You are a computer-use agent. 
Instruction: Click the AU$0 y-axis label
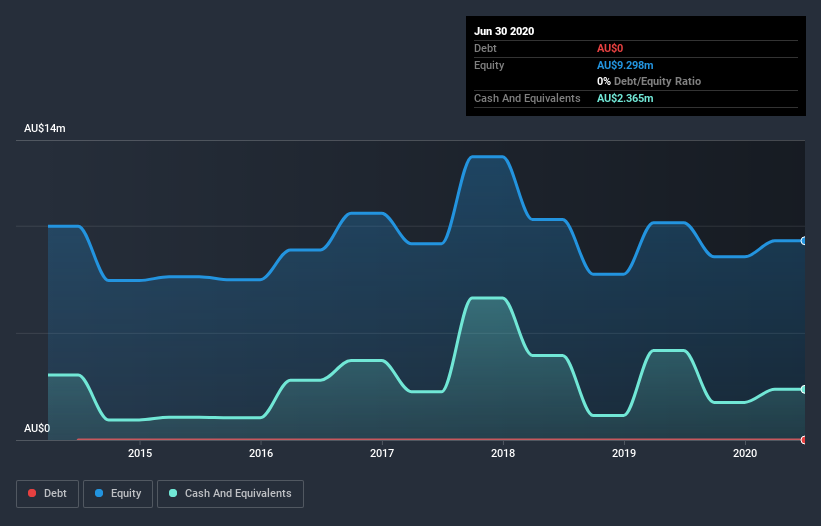pyautogui.click(x=37, y=428)
